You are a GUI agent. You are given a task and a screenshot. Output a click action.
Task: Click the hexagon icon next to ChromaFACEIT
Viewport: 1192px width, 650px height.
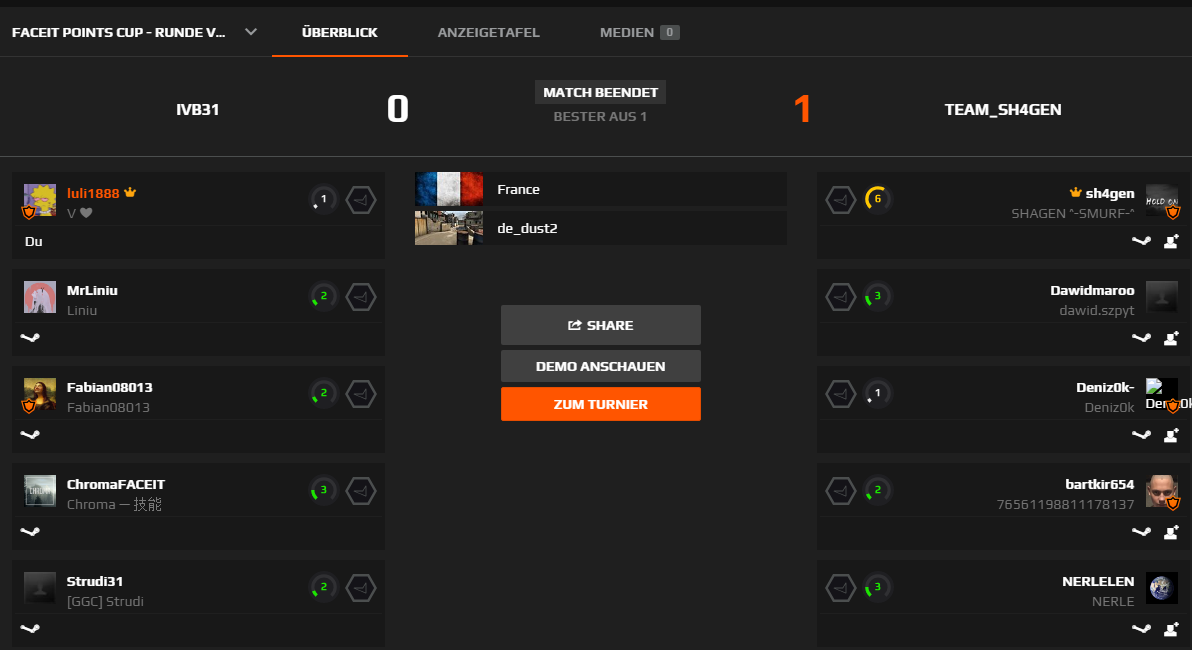point(360,491)
